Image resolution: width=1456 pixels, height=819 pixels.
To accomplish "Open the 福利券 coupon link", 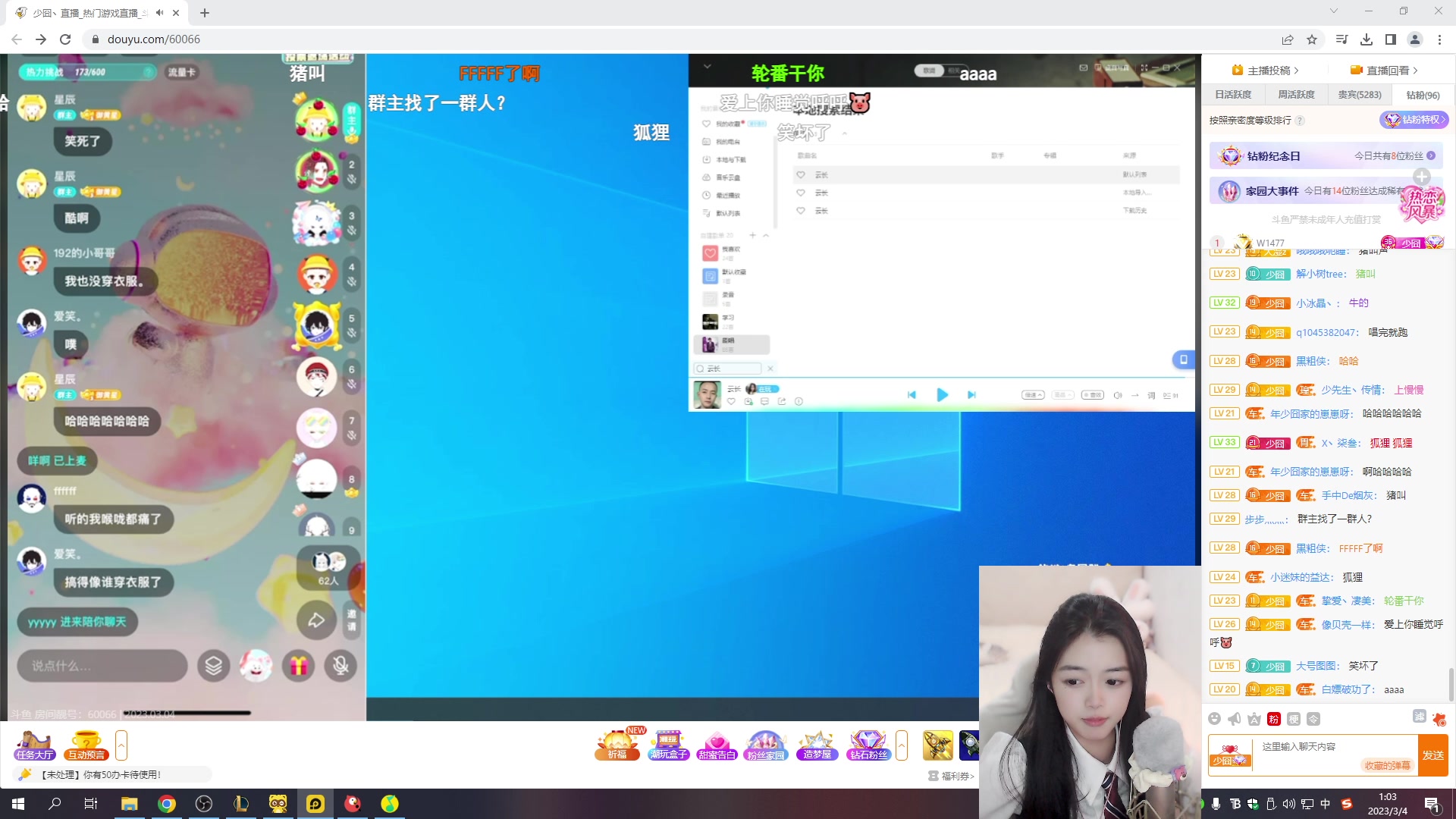I will click(x=952, y=776).
